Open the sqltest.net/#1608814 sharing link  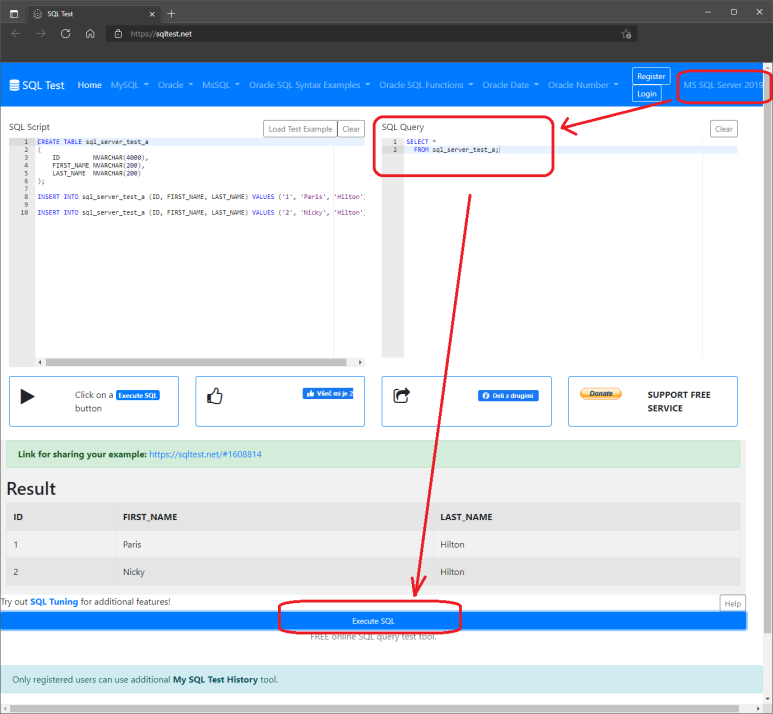tap(205, 454)
